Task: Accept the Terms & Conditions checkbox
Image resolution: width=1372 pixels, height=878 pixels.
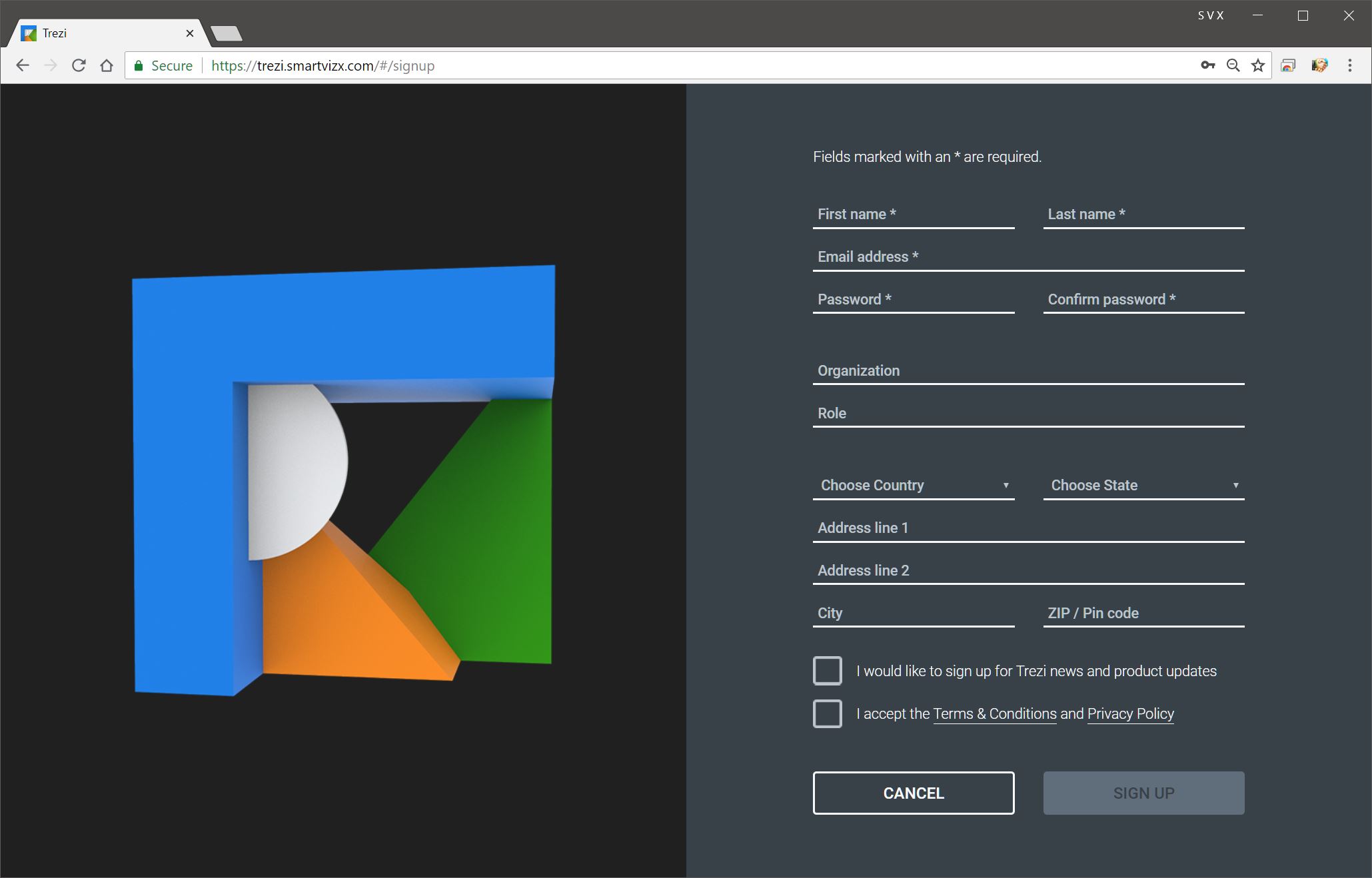Action: pyautogui.click(x=827, y=713)
